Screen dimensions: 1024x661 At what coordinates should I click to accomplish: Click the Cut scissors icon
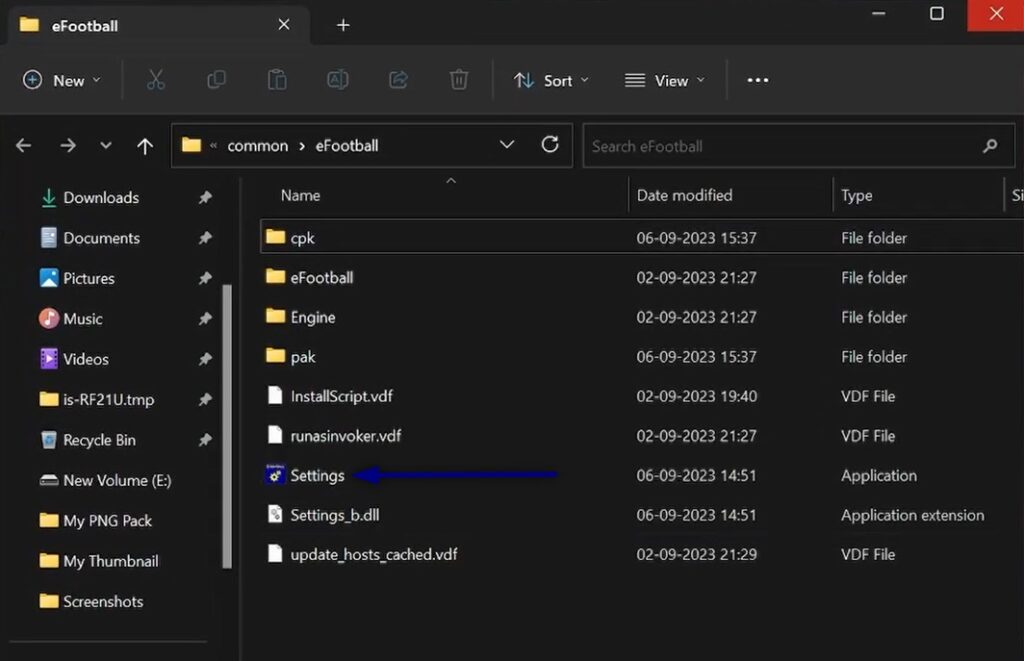tap(155, 80)
